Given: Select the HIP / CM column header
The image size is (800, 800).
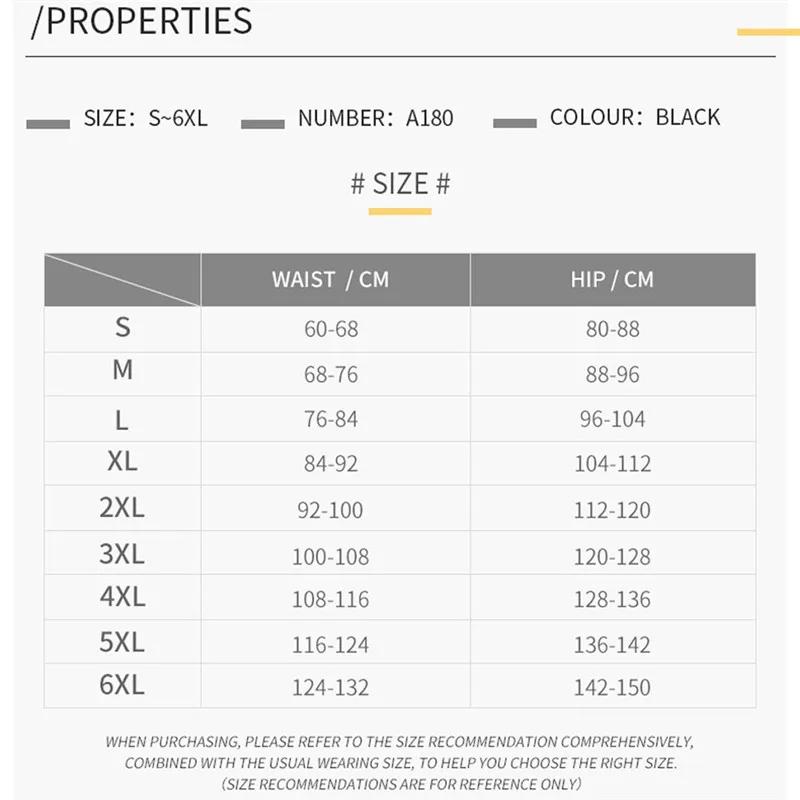Looking at the screenshot, I should 612,279.
